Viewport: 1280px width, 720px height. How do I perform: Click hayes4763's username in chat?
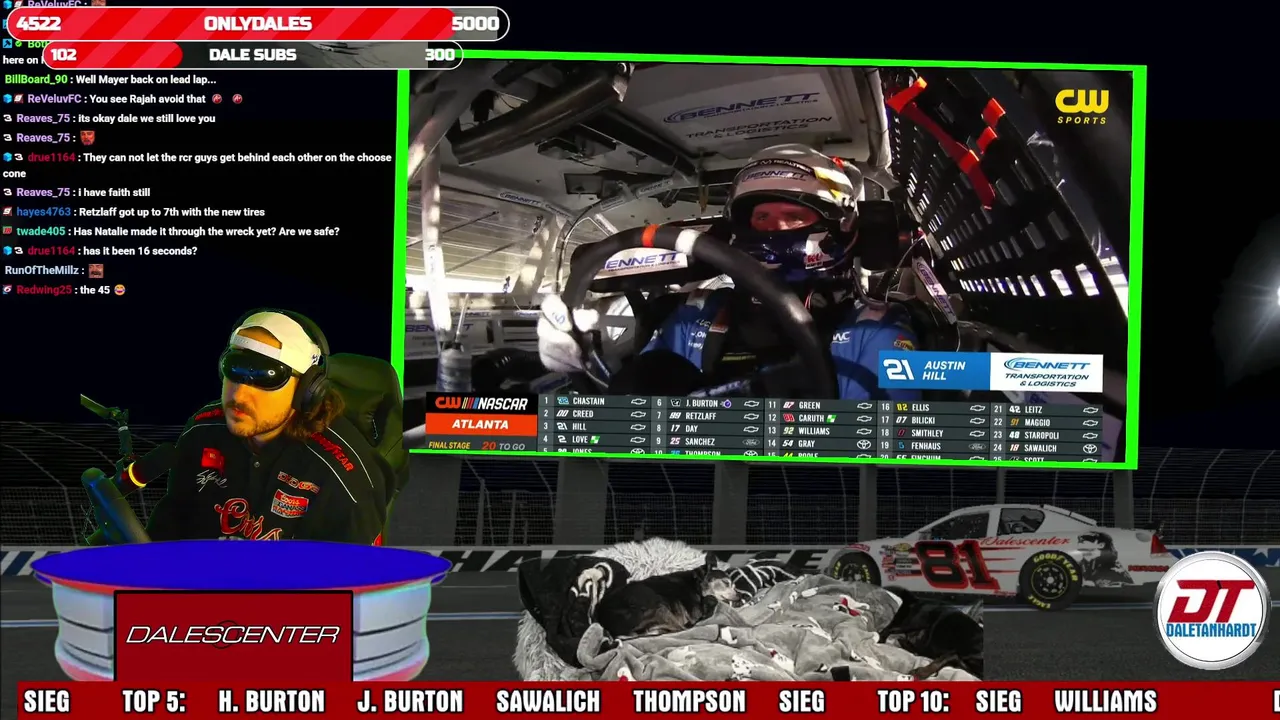(43, 212)
